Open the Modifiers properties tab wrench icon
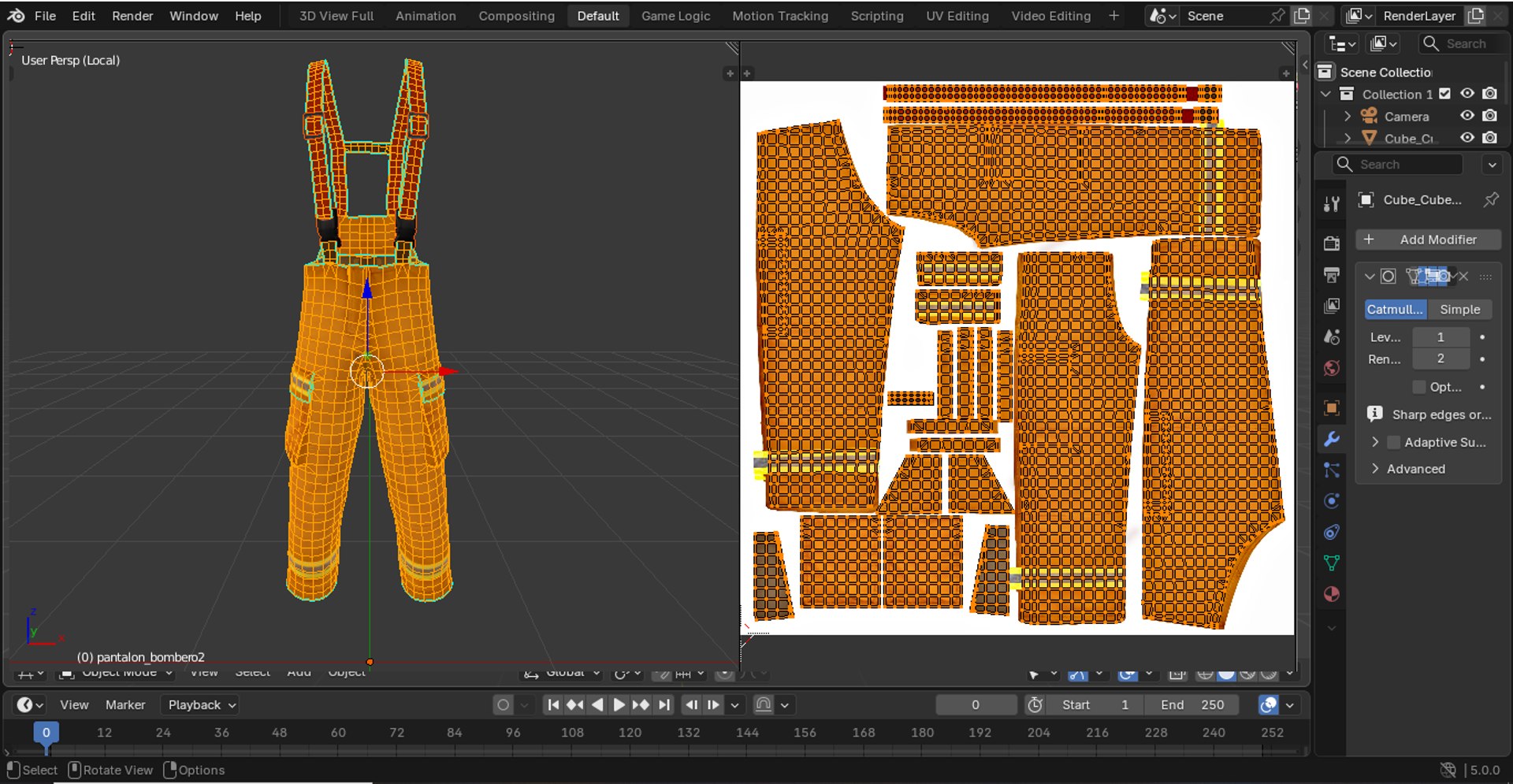 point(1332,439)
